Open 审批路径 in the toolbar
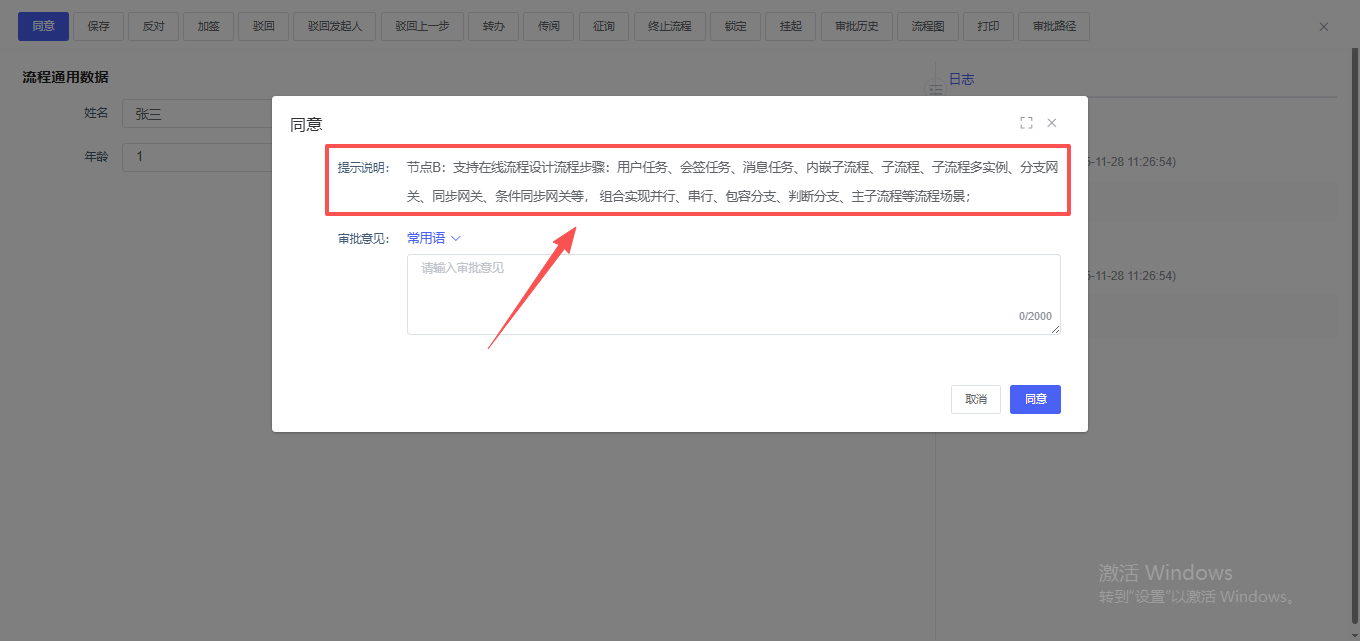Image resolution: width=1360 pixels, height=641 pixels. [1053, 26]
